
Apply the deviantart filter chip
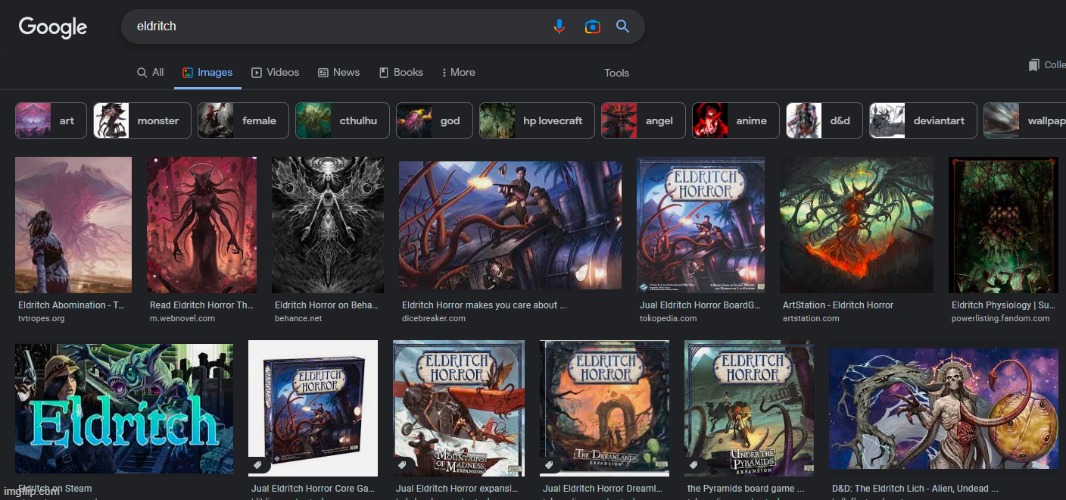pyautogui.click(x=920, y=121)
